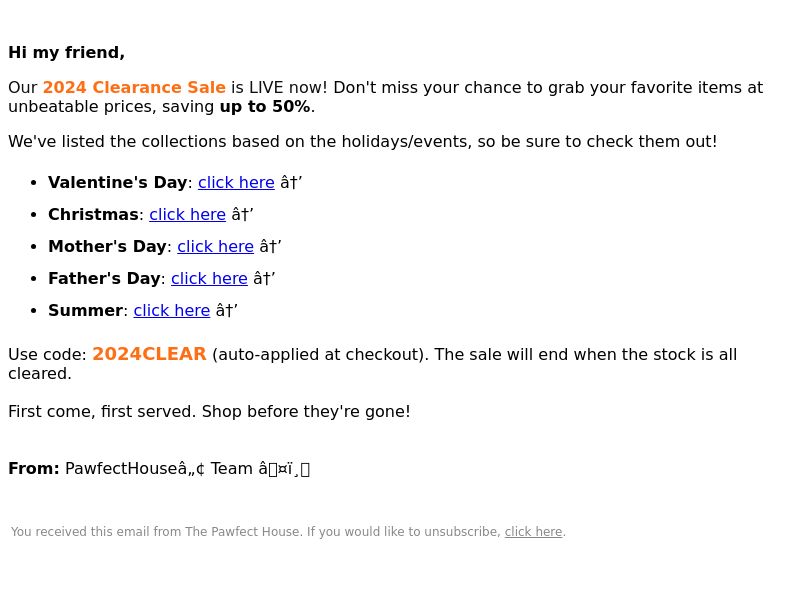This screenshot has height=600, width=800.
Task: Click the Hi my friend greeting
Action: [x=66, y=53]
